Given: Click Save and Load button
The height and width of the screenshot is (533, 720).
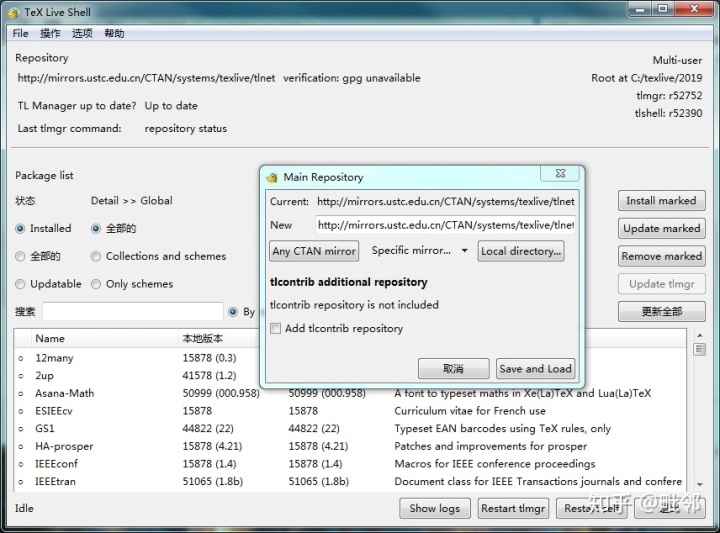Looking at the screenshot, I should (x=535, y=369).
